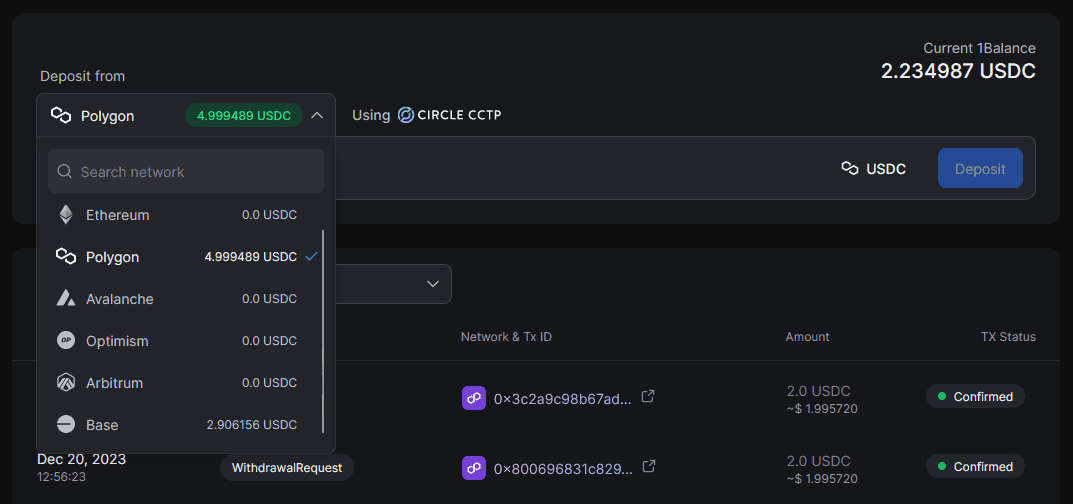Screen dimensions: 1073x504
Task: Collapse the Polygon deposit network dropdown
Action: [317, 115]
